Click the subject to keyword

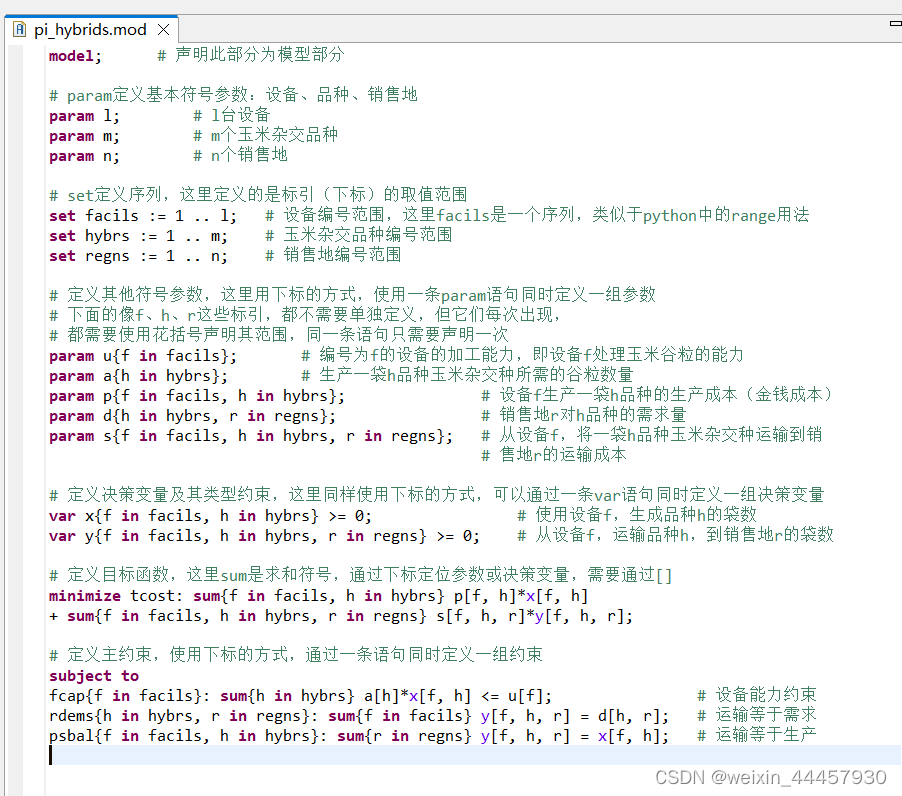pos(94,675)
